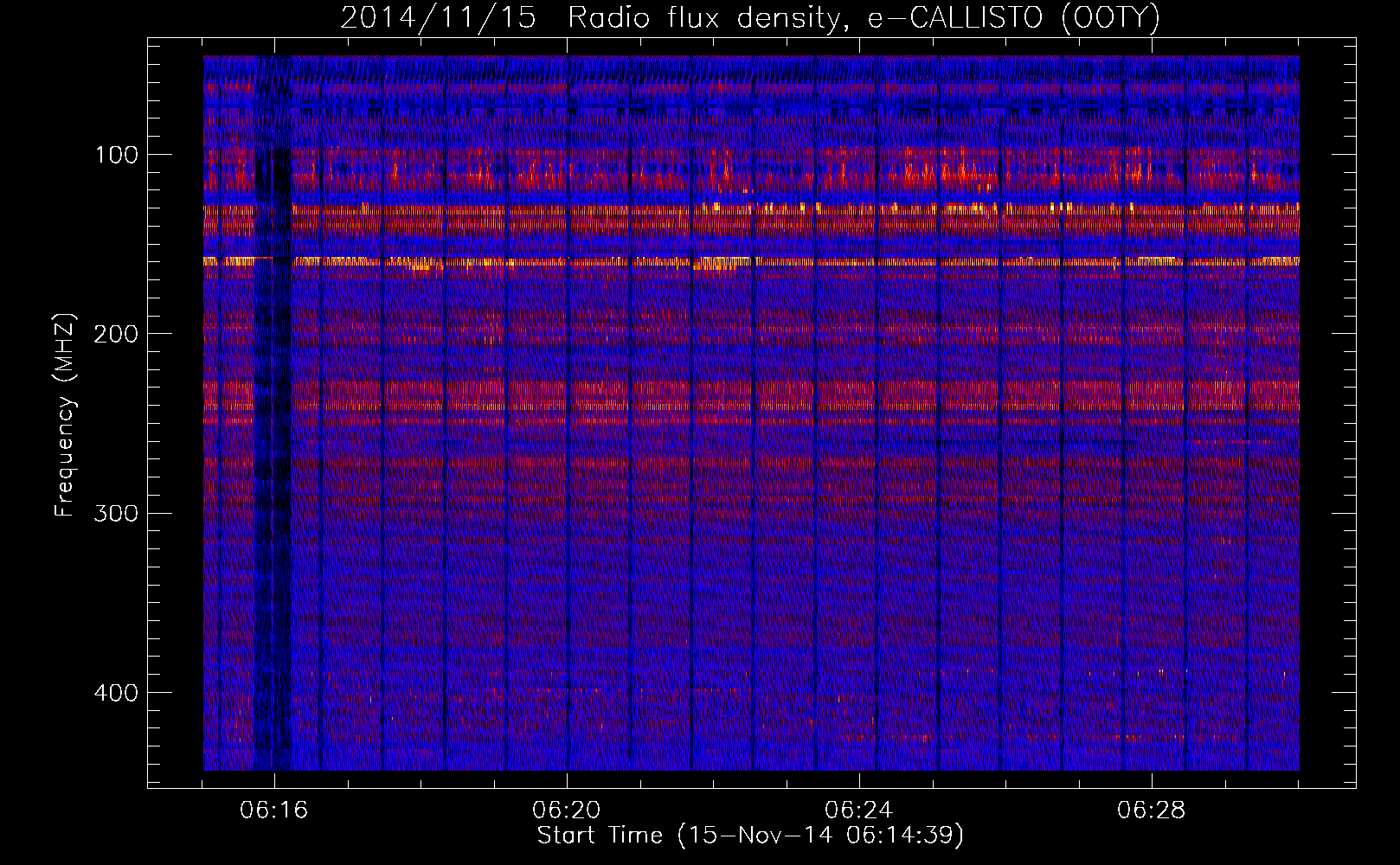Click the 300 frequency tick label
The height and width of the screenshot is (865, 1400).
[x=115, y=513]
